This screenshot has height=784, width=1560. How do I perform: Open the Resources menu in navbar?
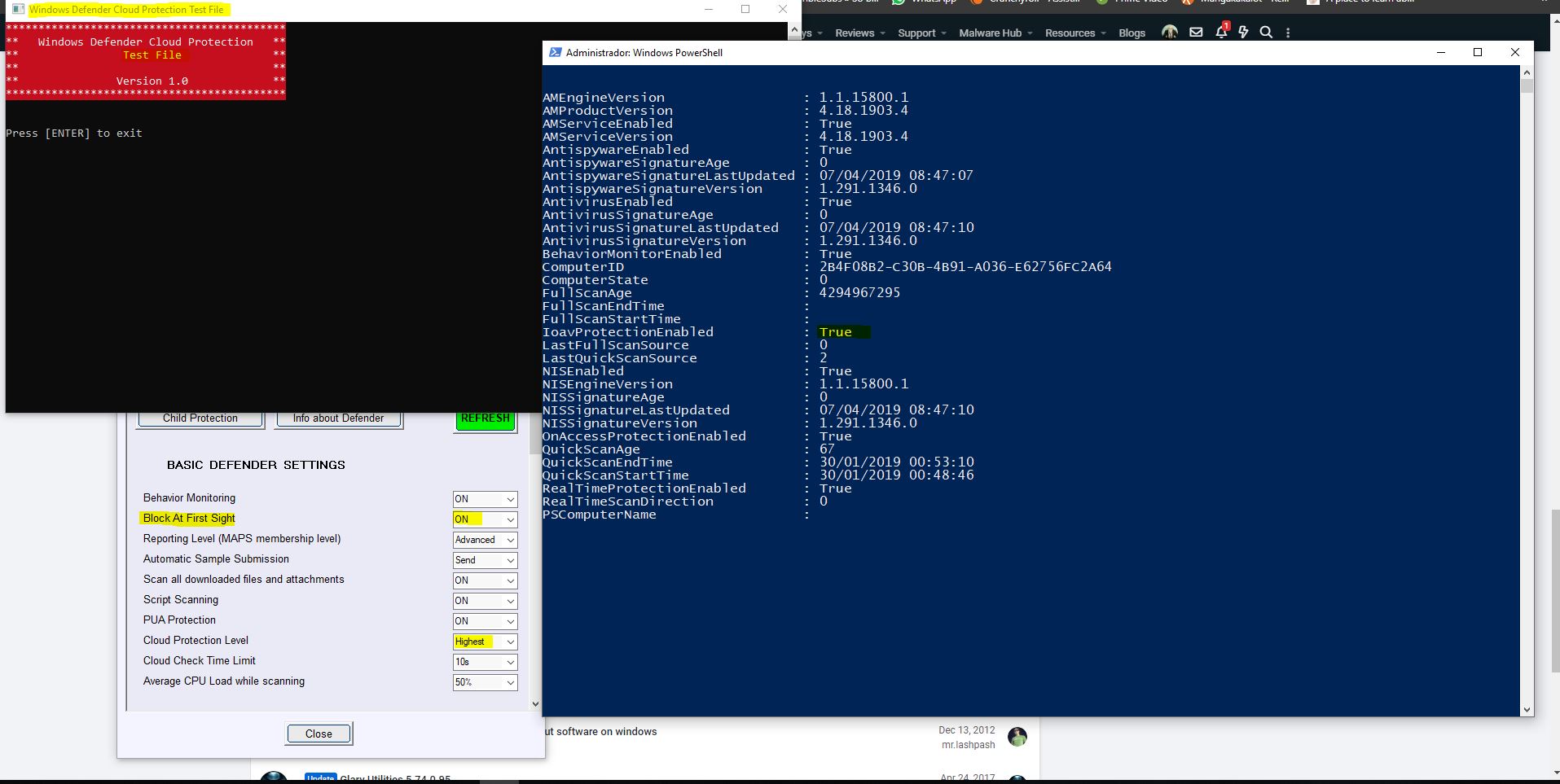(1074, 33)
